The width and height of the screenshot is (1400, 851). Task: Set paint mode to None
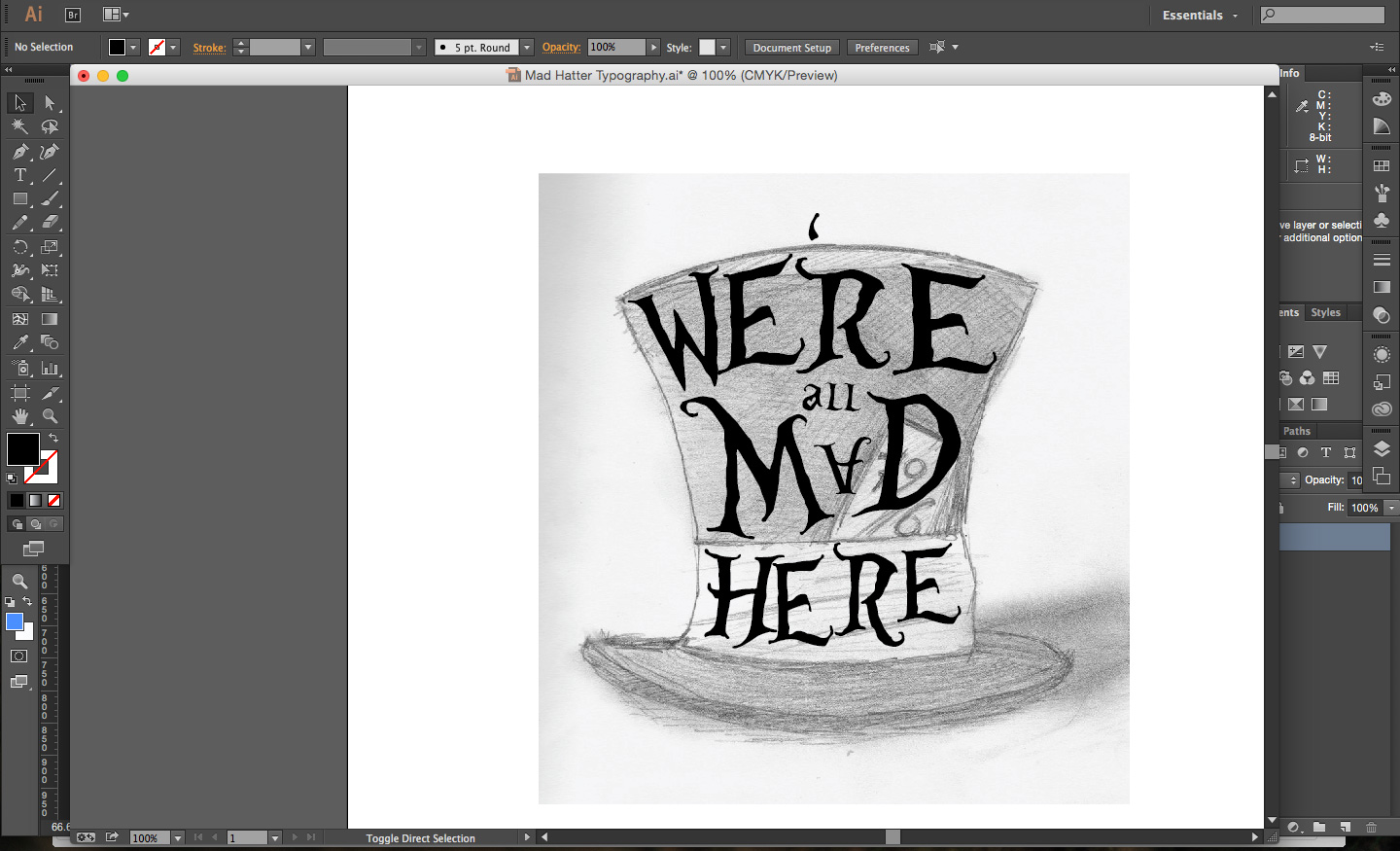[x=54, y=500]
